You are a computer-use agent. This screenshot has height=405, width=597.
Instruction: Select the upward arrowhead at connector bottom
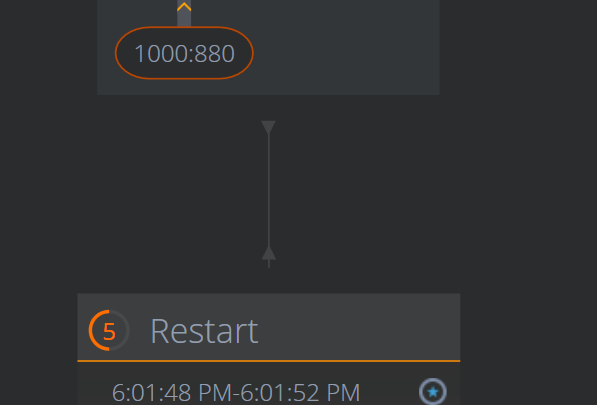269,254
